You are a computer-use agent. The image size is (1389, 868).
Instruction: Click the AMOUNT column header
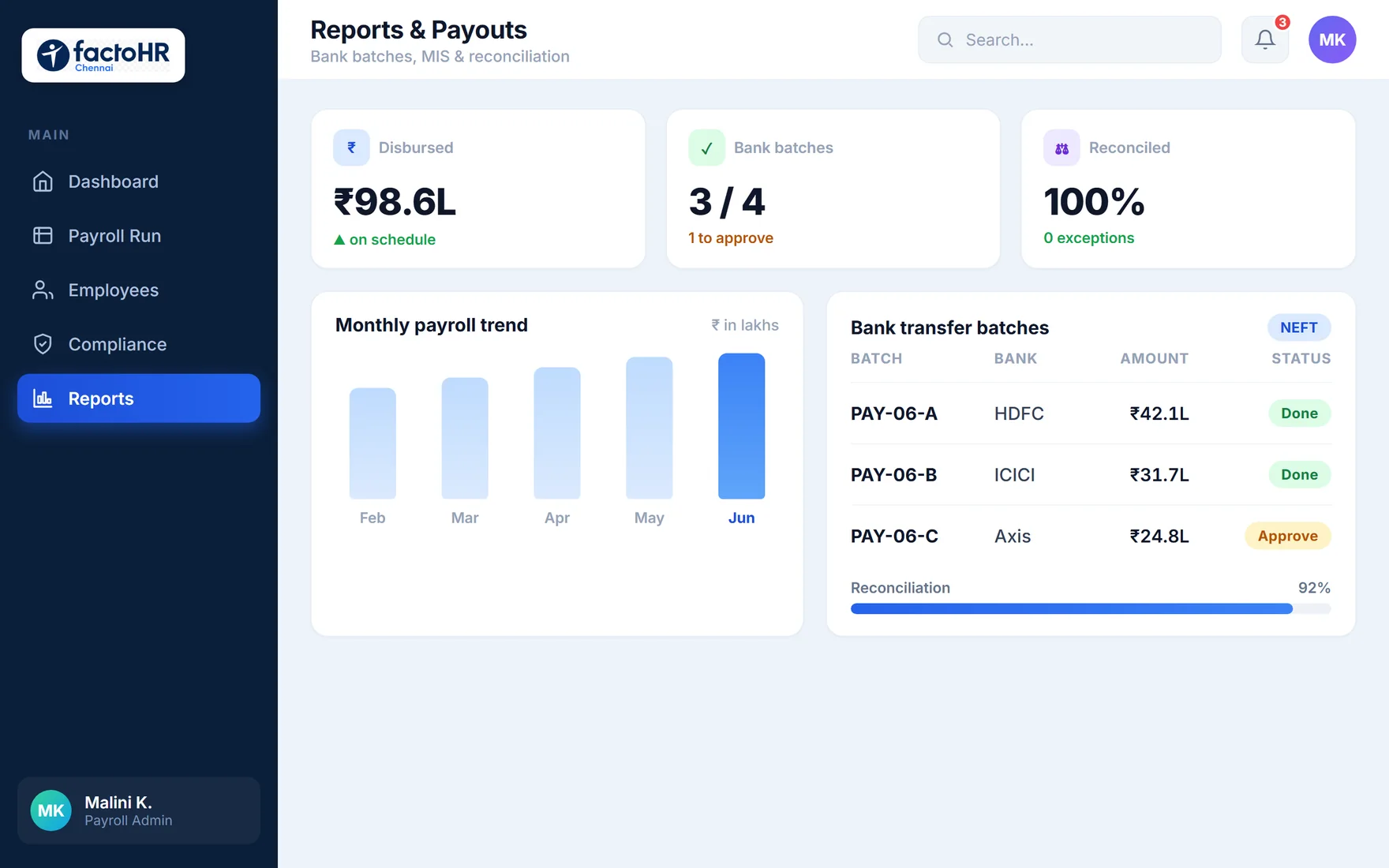[x=1155, y=358]
